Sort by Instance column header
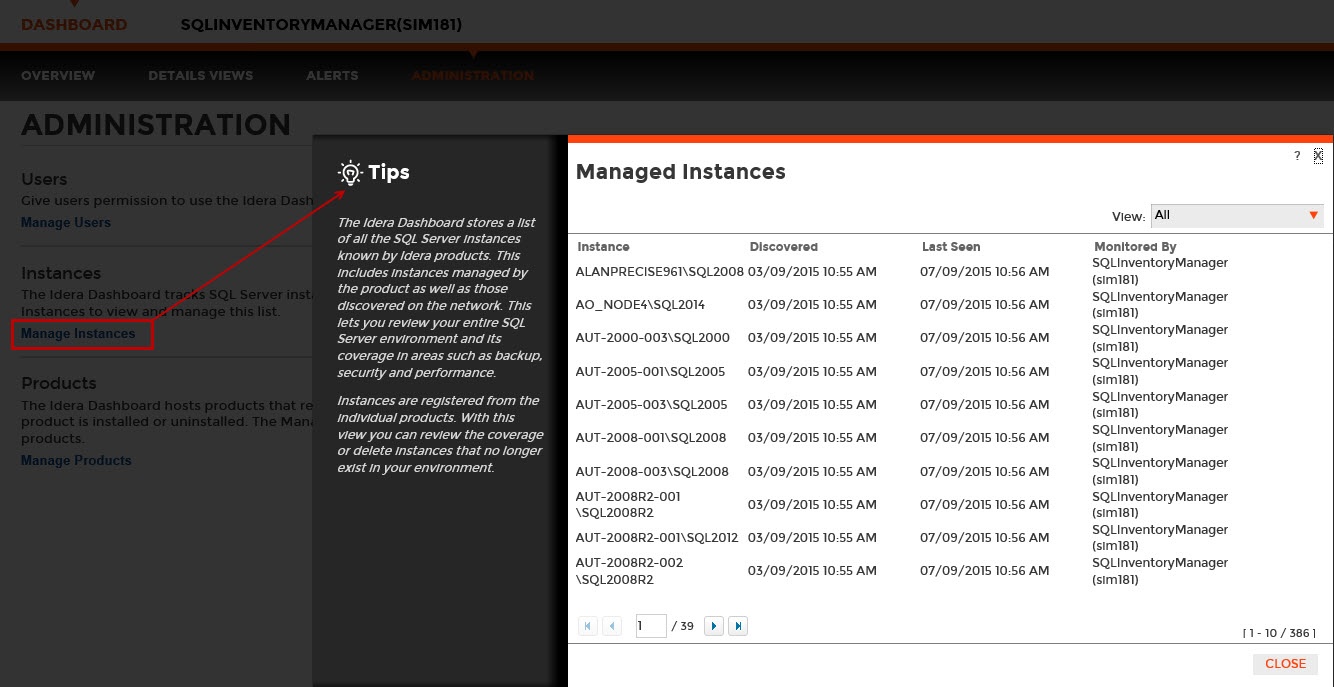This screenshot has height=687, width=1334. [603, 247]
